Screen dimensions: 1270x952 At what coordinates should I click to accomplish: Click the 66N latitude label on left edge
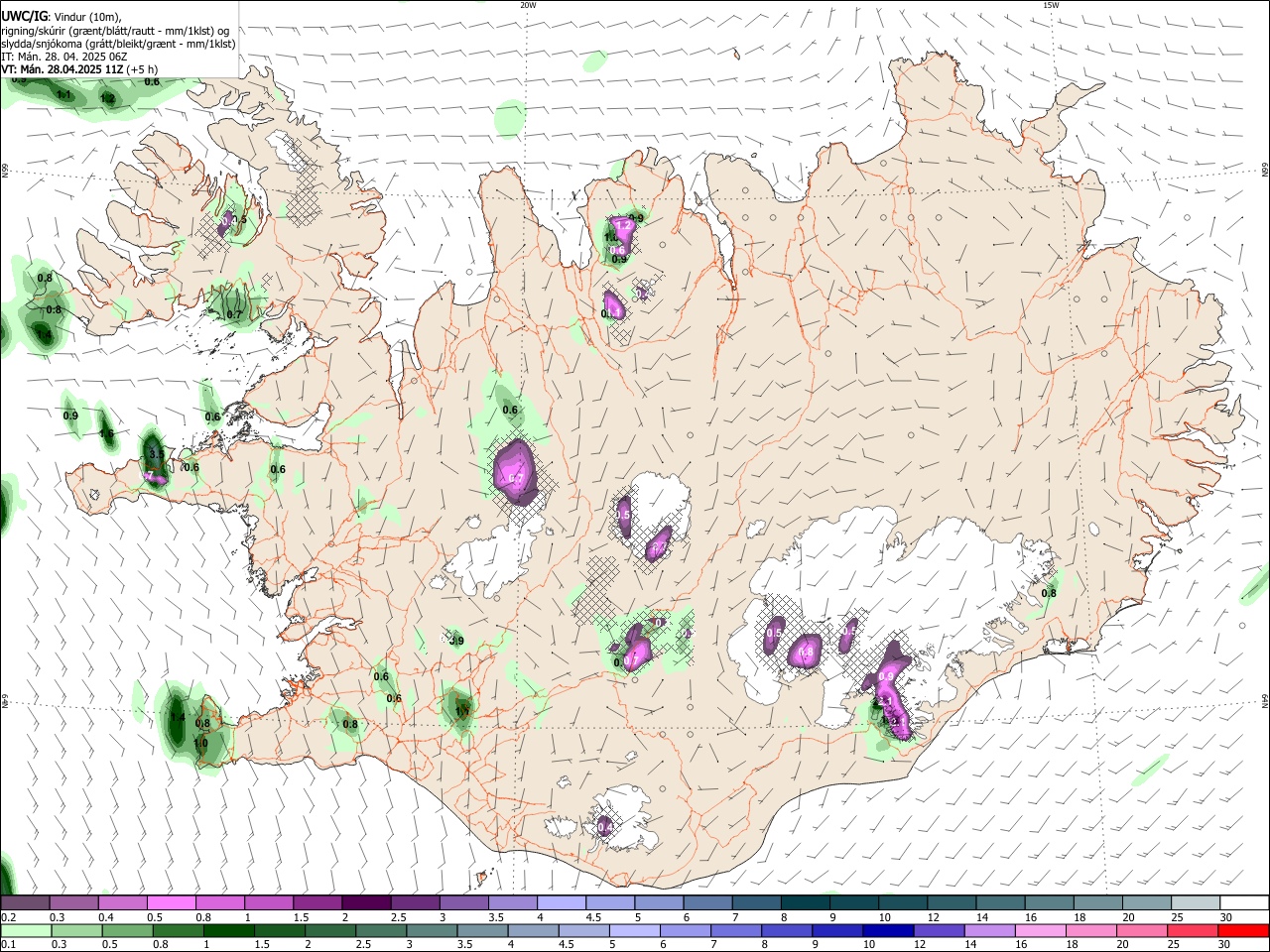click(5, 172)
